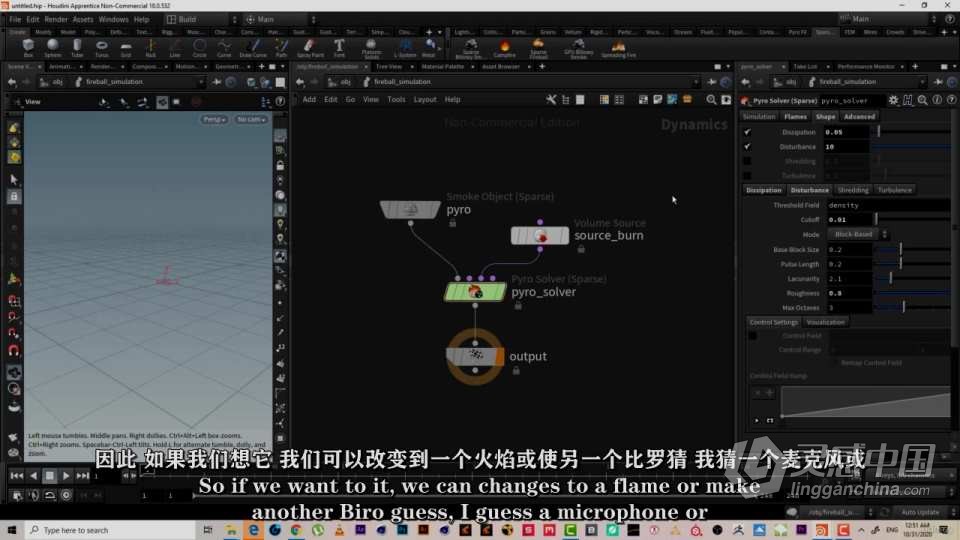Toggle lock flag under pyro node
The image size is (960, 540).
(x=452, y=224)
